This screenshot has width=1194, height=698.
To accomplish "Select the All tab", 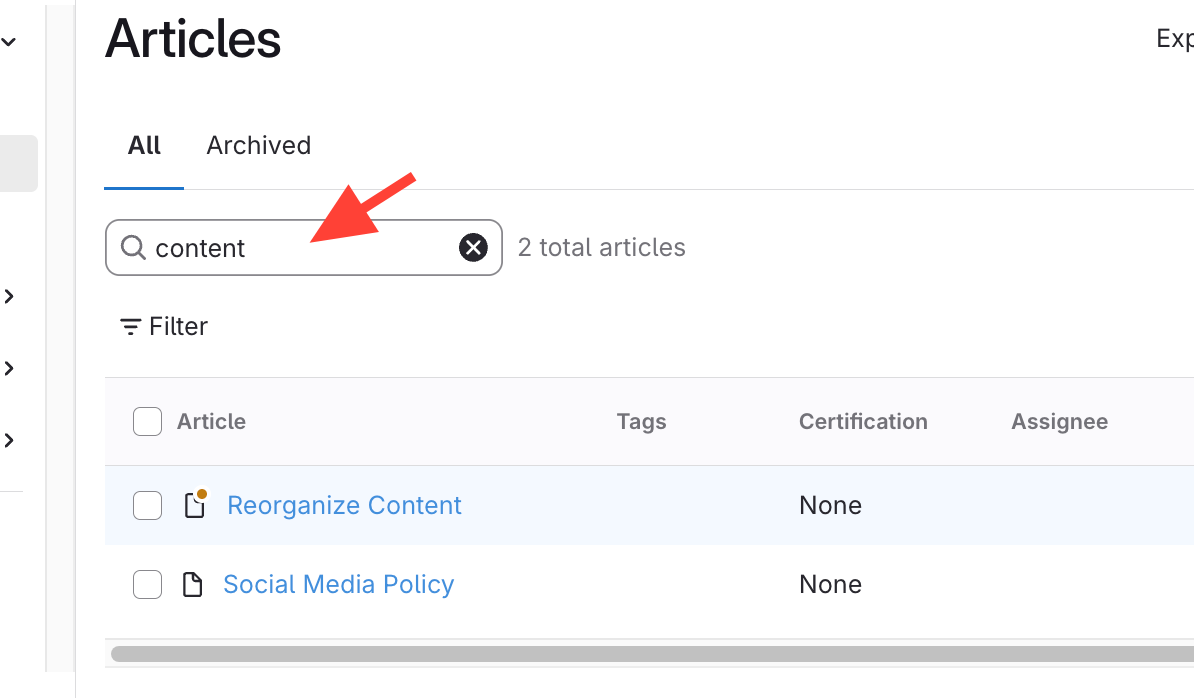I will 144,146.
